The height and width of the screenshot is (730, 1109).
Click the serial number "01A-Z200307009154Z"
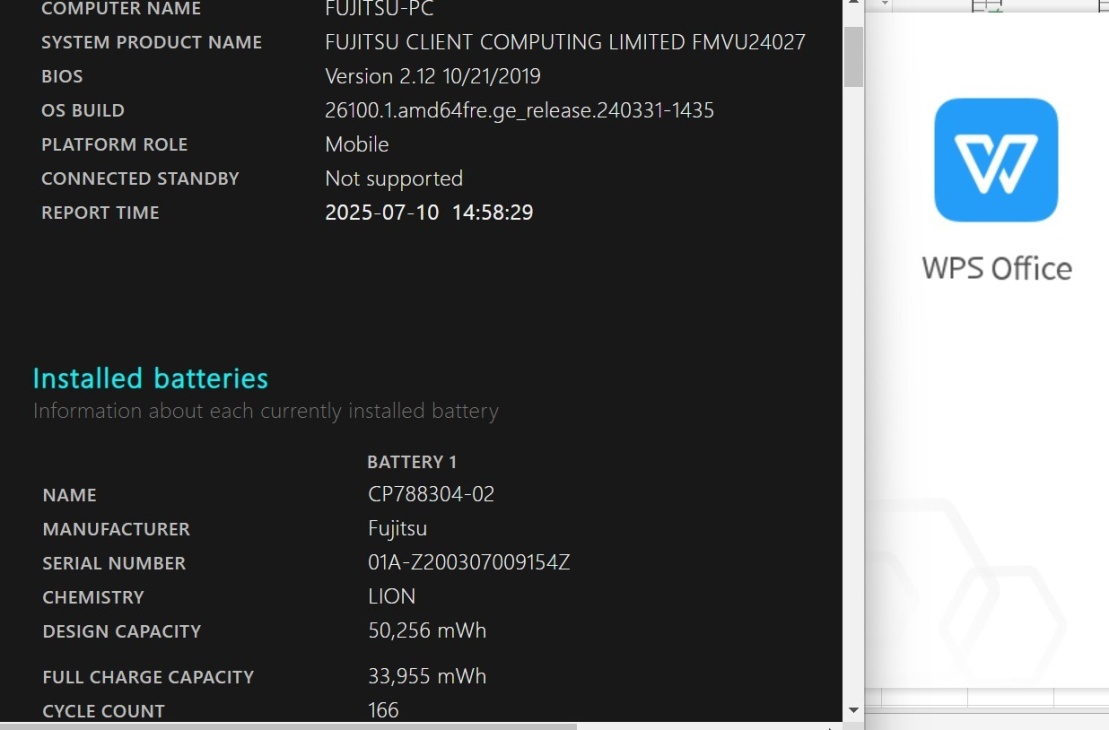468,562
